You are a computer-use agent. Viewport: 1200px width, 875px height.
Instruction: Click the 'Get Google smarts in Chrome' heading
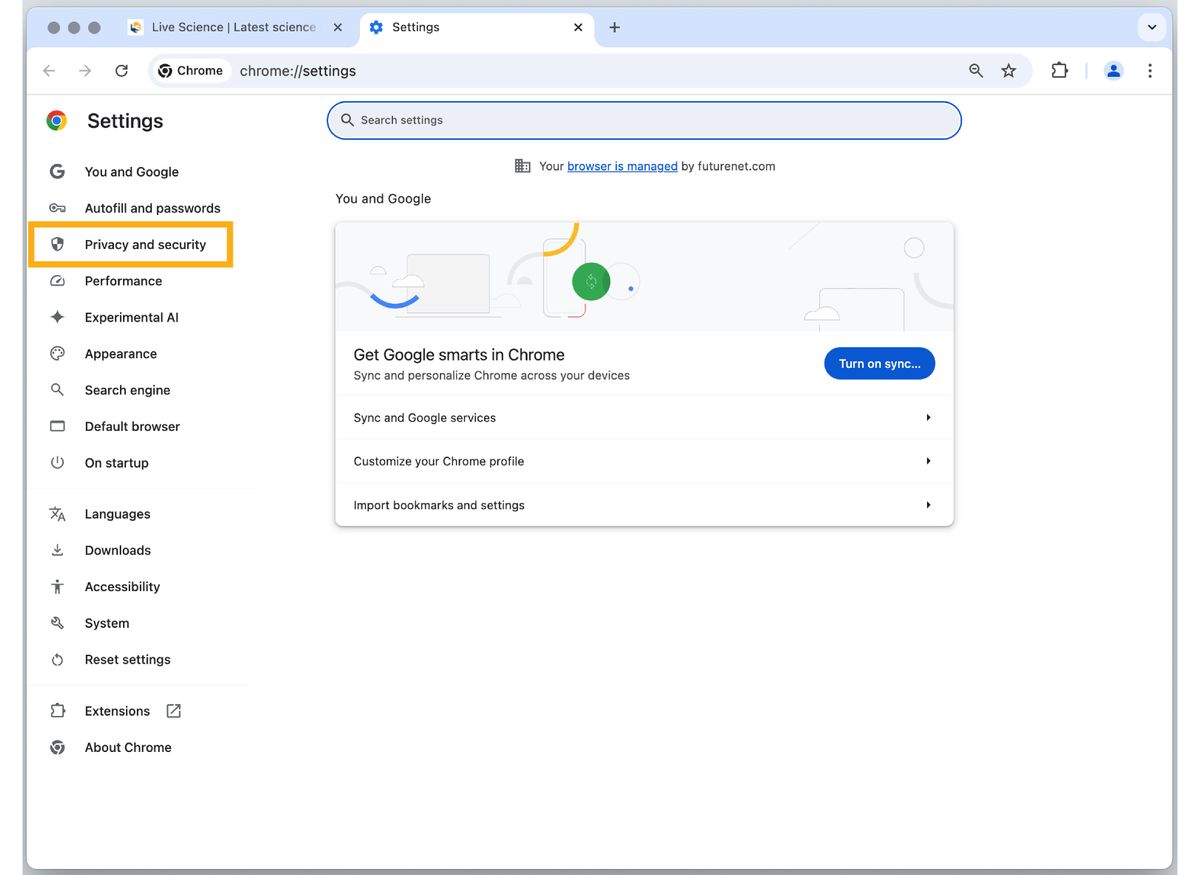click(458, 355)
